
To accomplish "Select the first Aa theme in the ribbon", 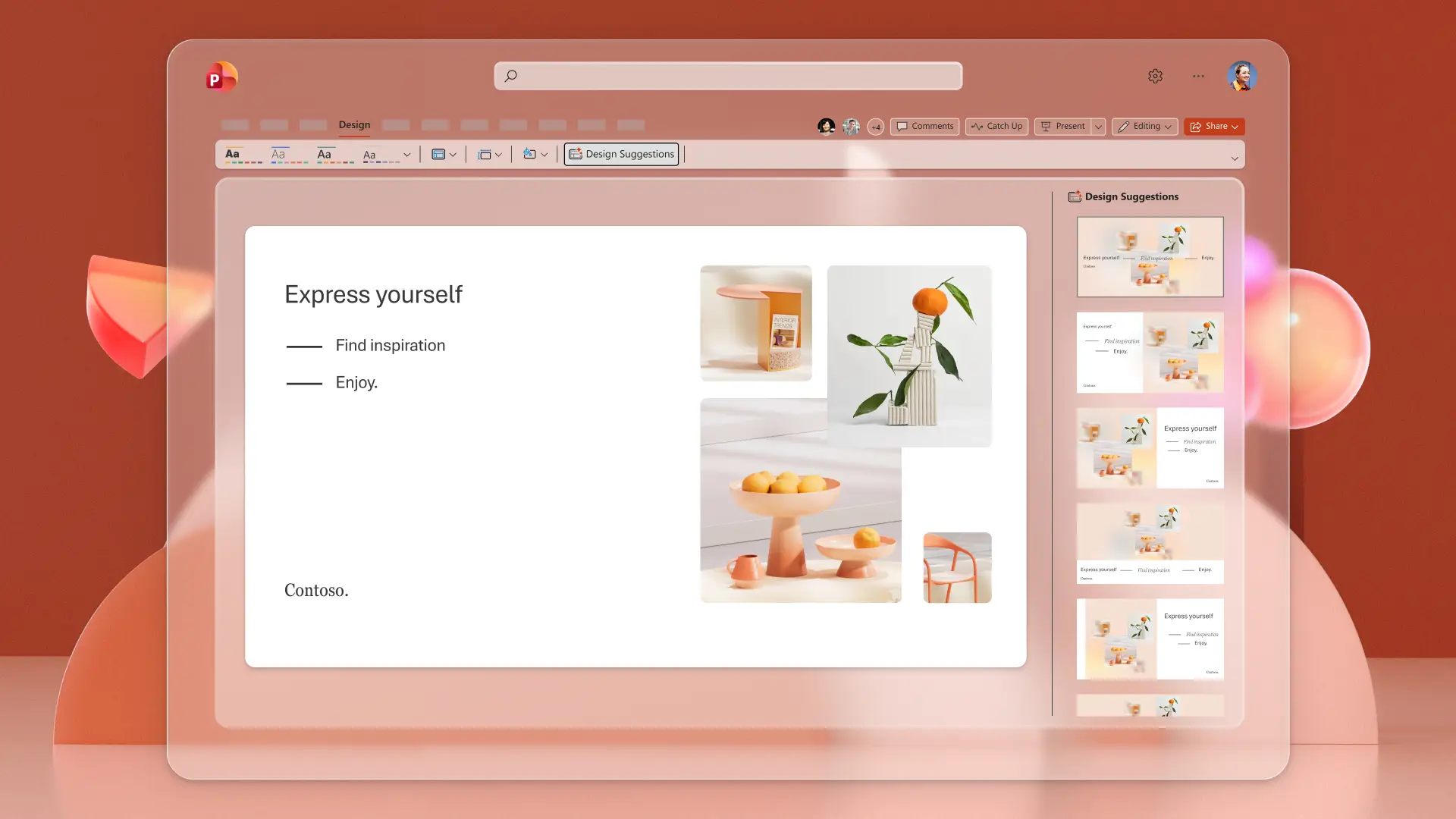I will click(233, 154).
